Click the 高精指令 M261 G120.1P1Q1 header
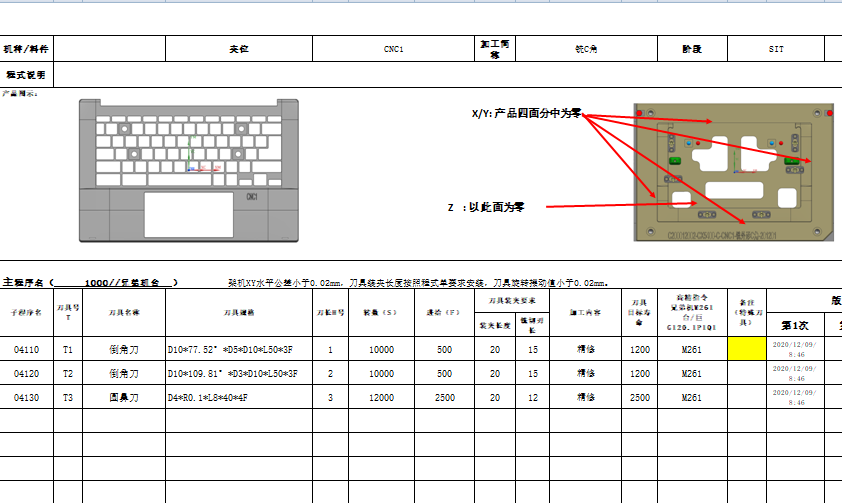The height and width of the screenshot is (503, 842). (x=692, y=312)
